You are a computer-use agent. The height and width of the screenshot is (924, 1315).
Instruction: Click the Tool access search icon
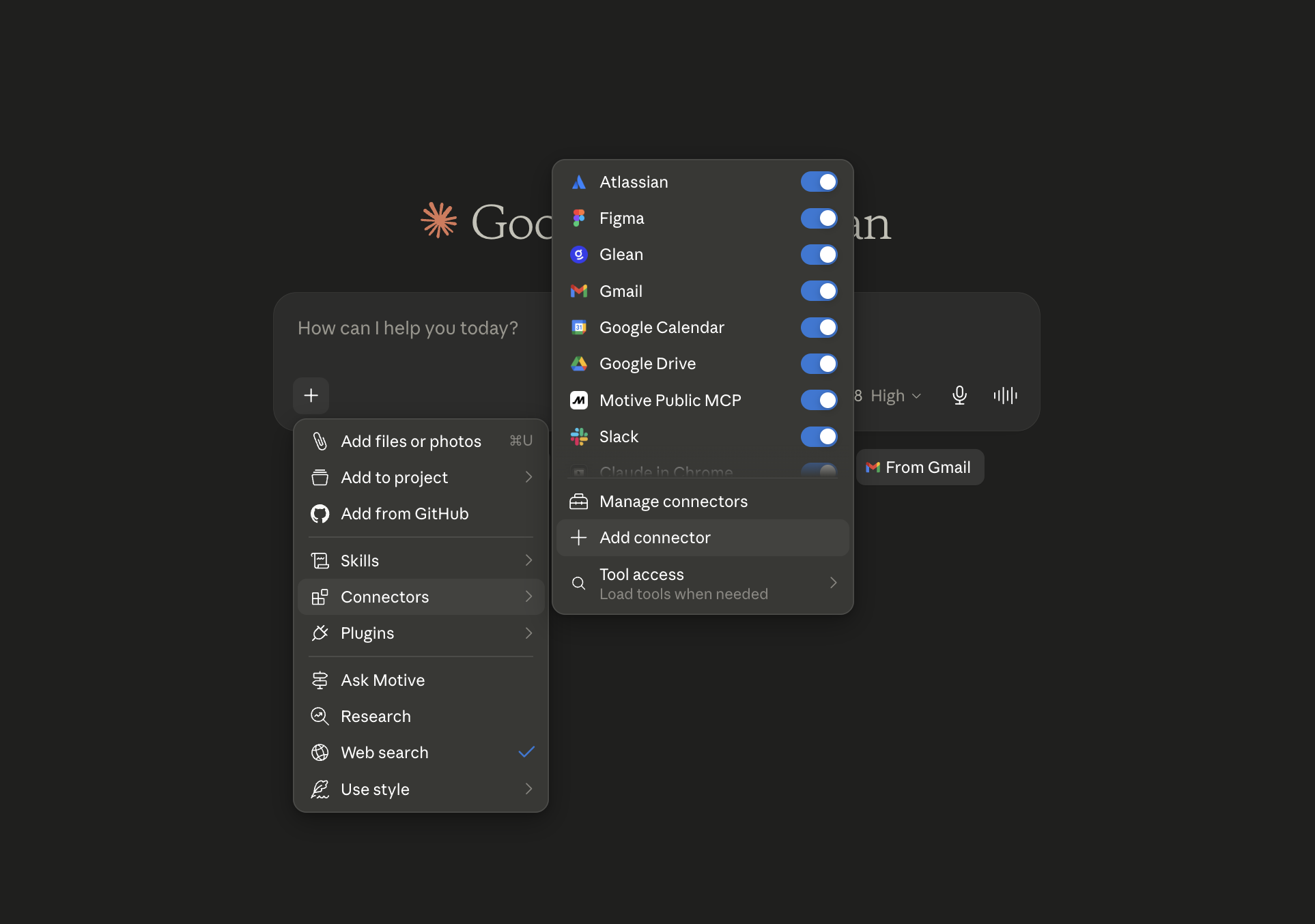579,583
